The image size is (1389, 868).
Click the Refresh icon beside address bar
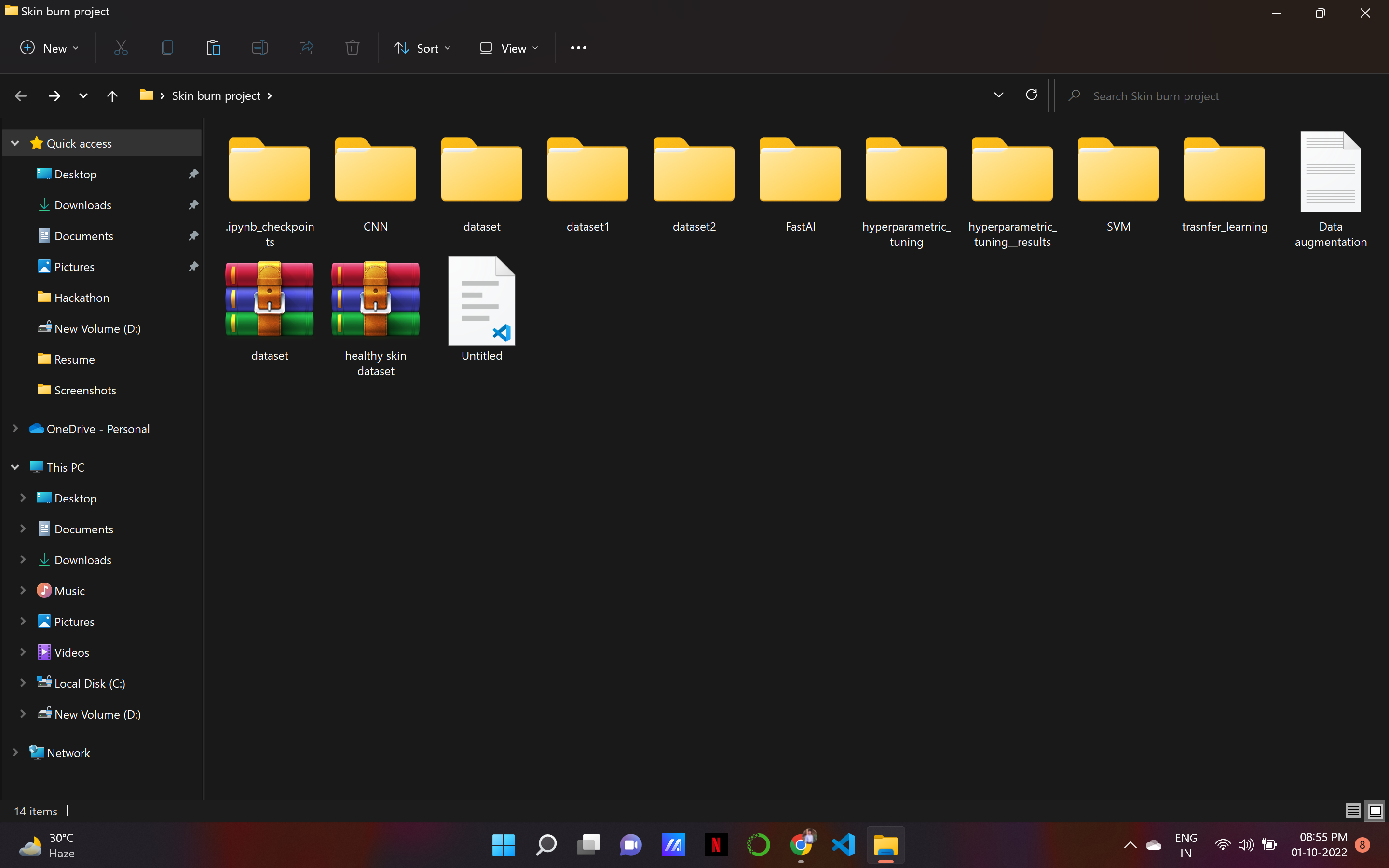click(1031, 95)
